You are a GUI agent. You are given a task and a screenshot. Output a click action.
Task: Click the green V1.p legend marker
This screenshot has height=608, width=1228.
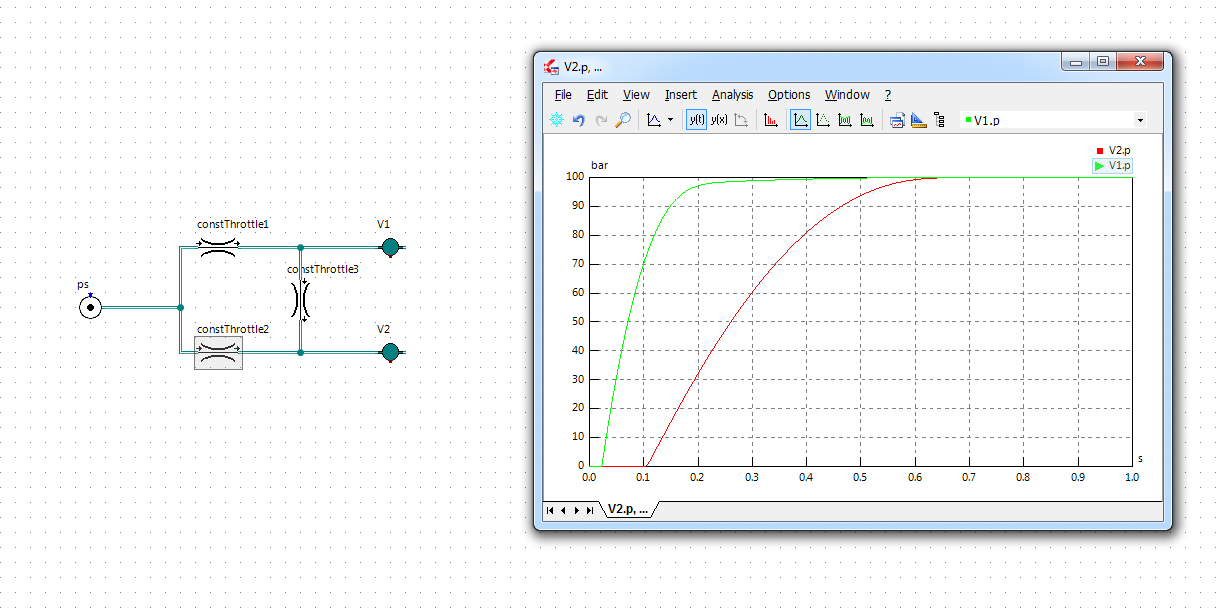pos(1099,166)
